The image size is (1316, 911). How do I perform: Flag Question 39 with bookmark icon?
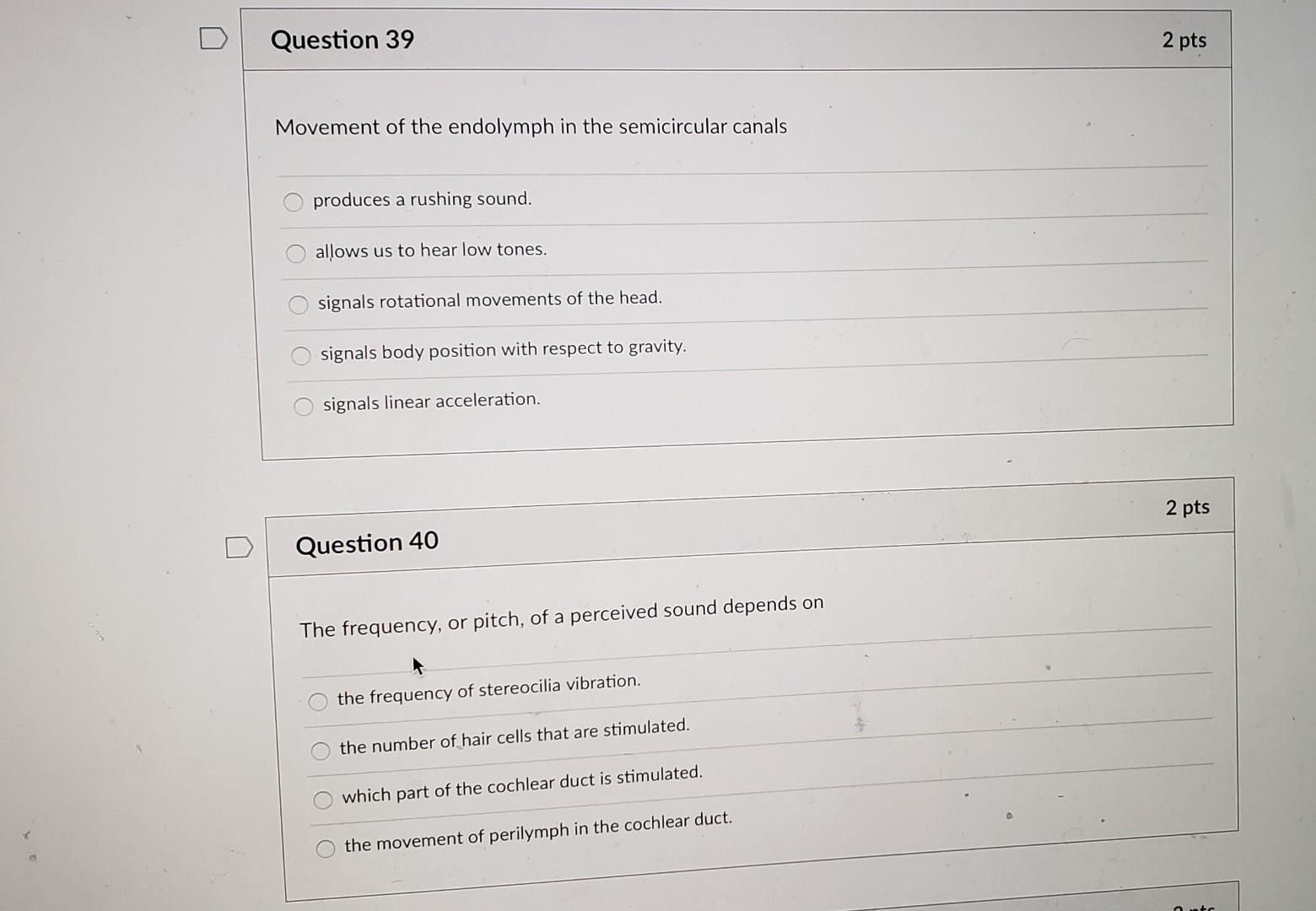[213, 38]
